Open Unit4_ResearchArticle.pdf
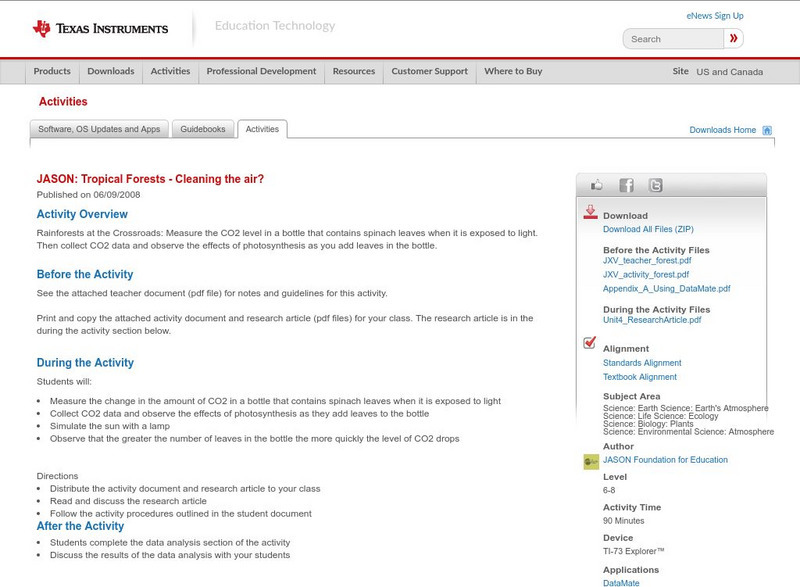The image size is (800, 587). [x=652, y=320]
